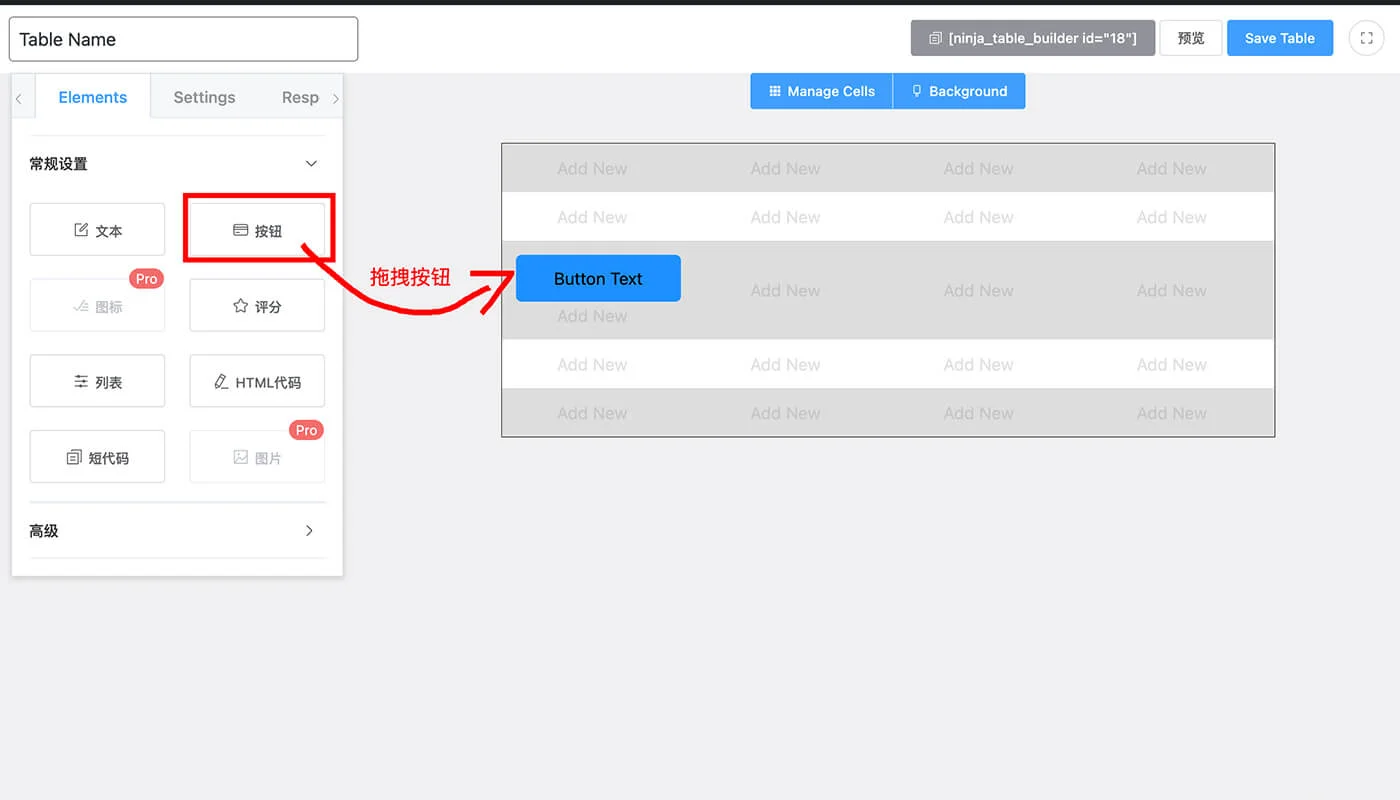Collapse the 常规设置 section
This screenshot has width=1400, height=800.
click(x=311, y=163)
